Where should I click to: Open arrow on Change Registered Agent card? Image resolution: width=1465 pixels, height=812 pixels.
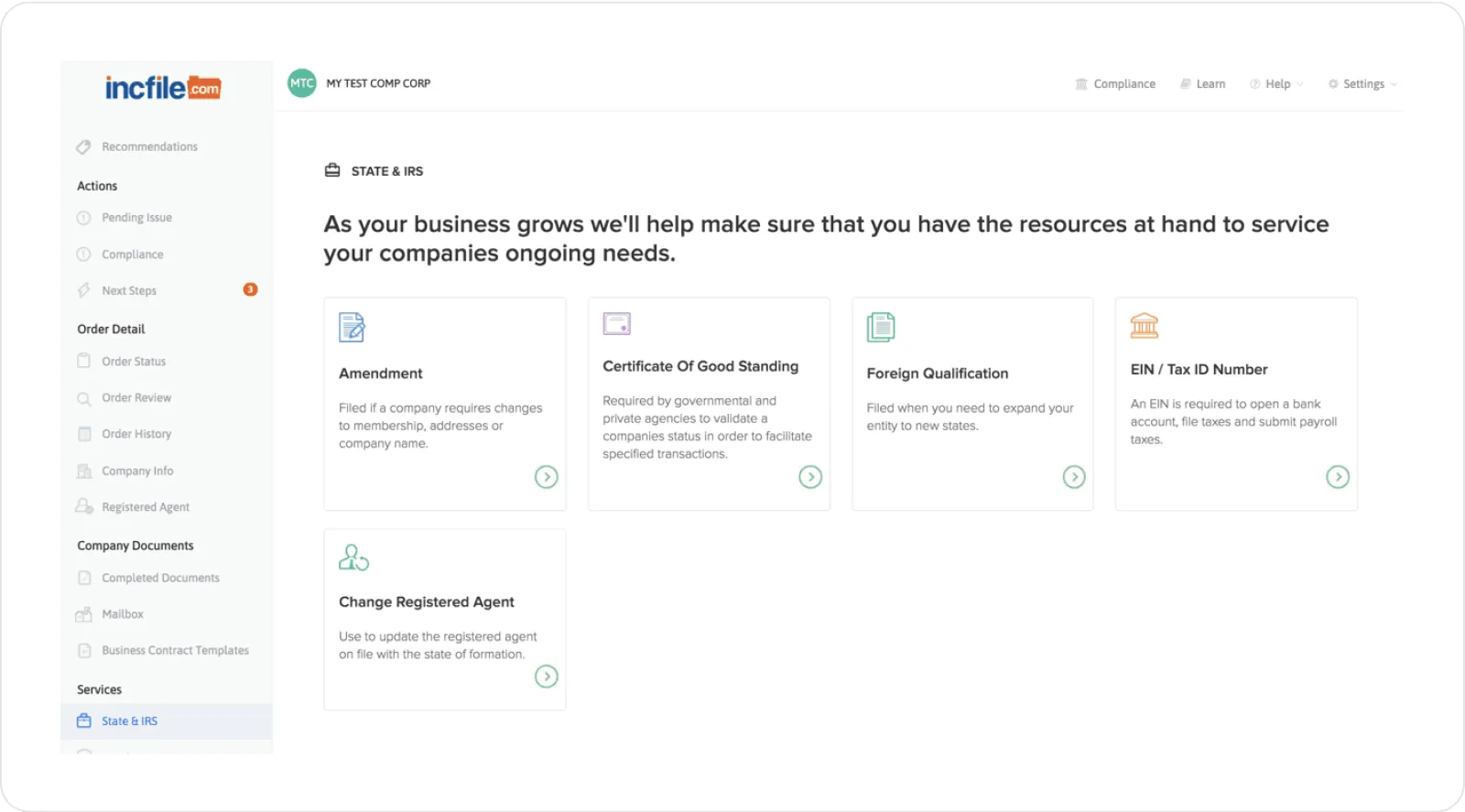546,677
